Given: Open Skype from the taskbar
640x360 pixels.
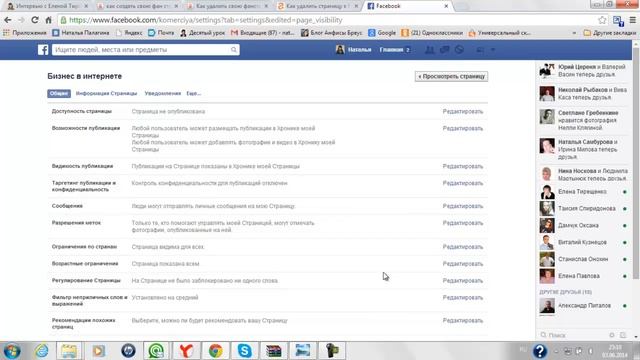Looking at the screenshot, I should point(244,351).
